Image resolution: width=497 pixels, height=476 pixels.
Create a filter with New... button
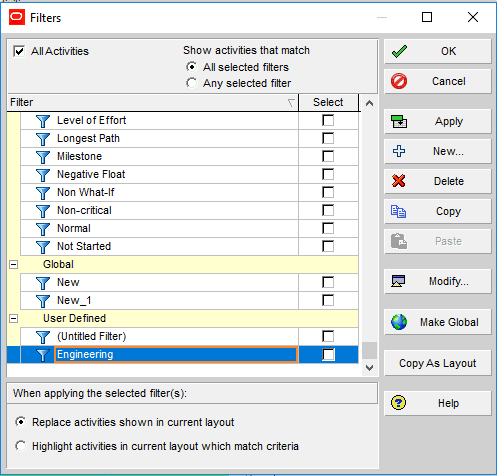click(x=438, y=151)
